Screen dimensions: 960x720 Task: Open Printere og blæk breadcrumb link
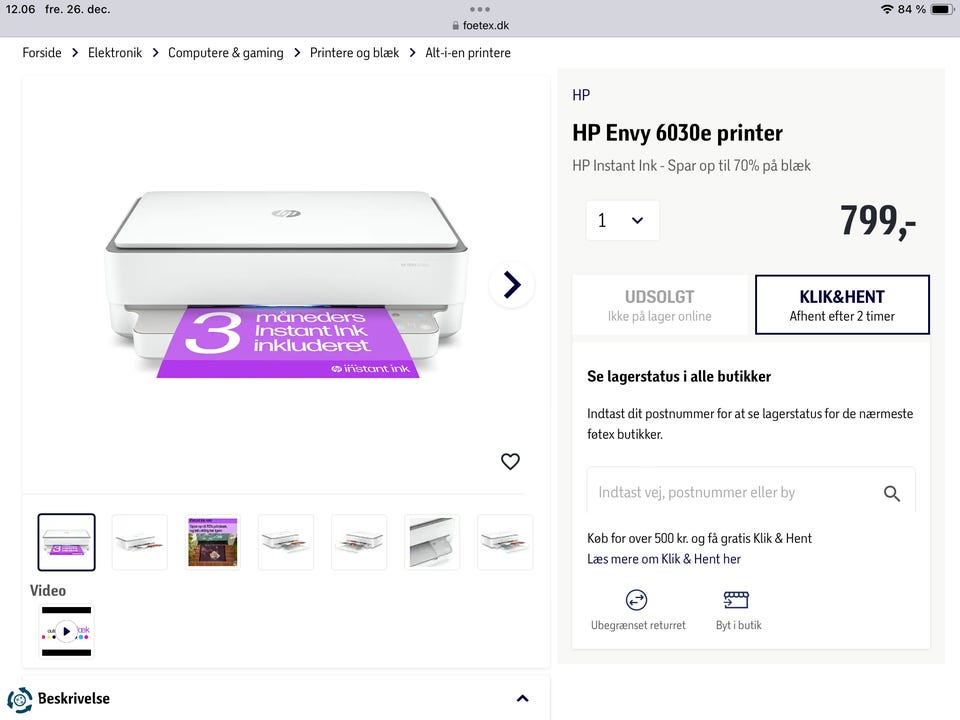354,53
